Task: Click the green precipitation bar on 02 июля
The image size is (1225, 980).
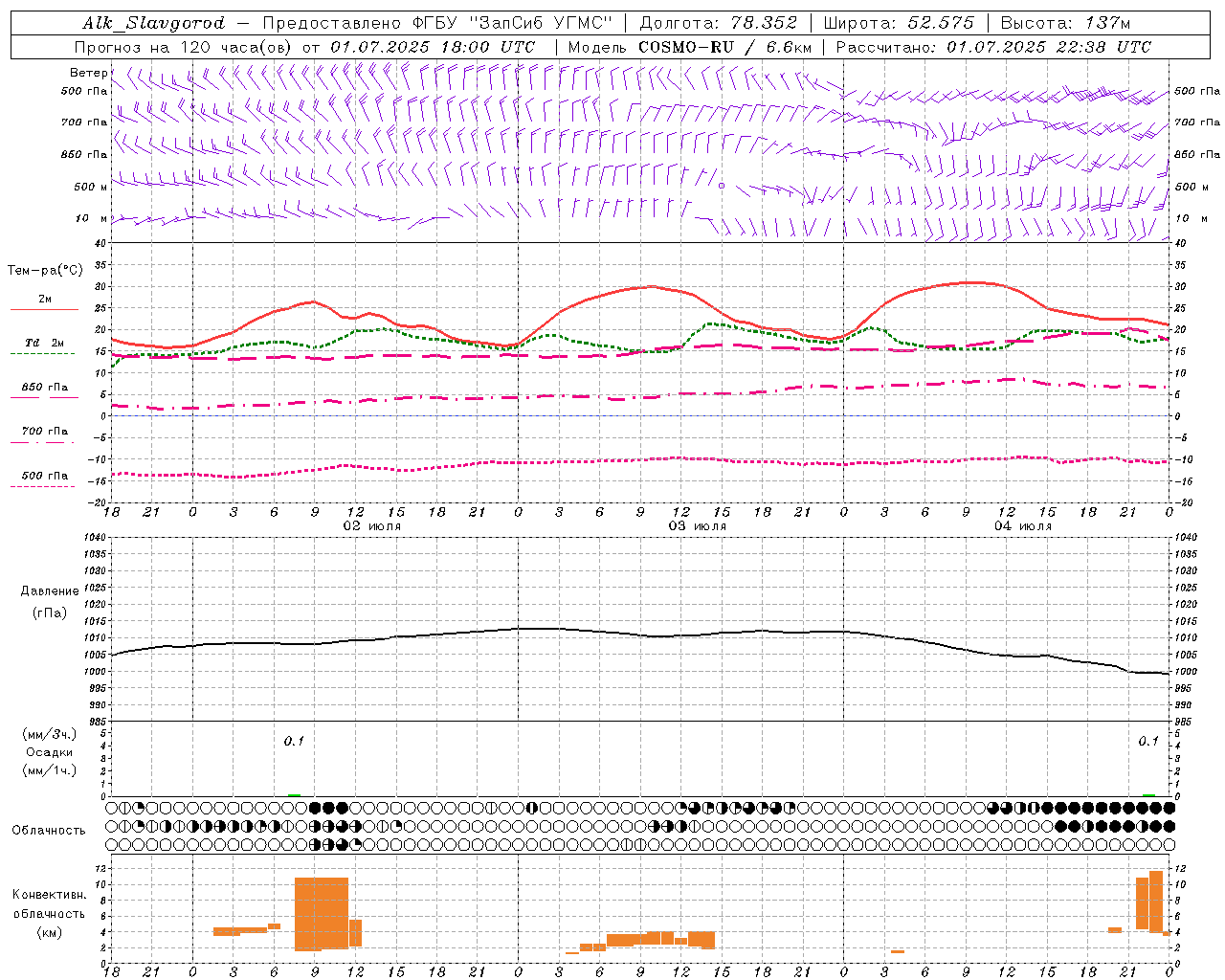Action: [x=294, y=794]
